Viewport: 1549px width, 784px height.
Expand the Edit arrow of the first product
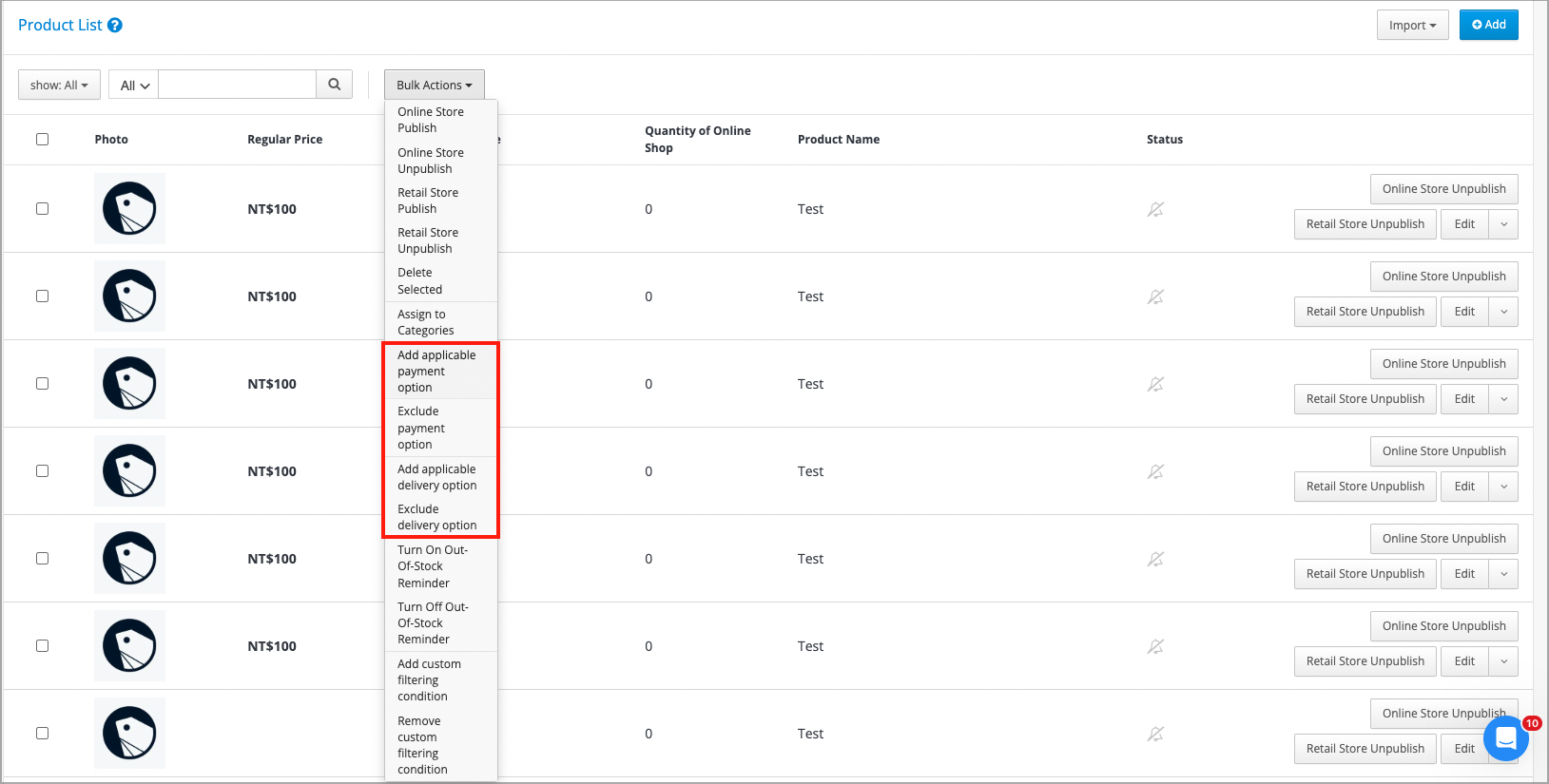point(1503,224)
